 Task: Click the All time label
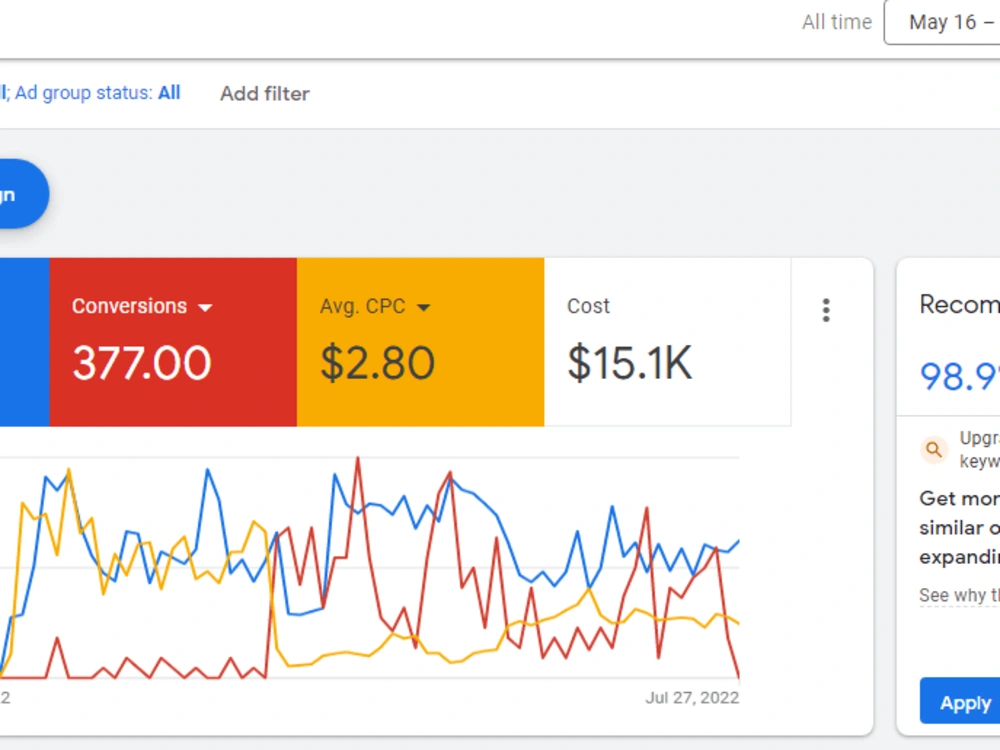(837, 22)
